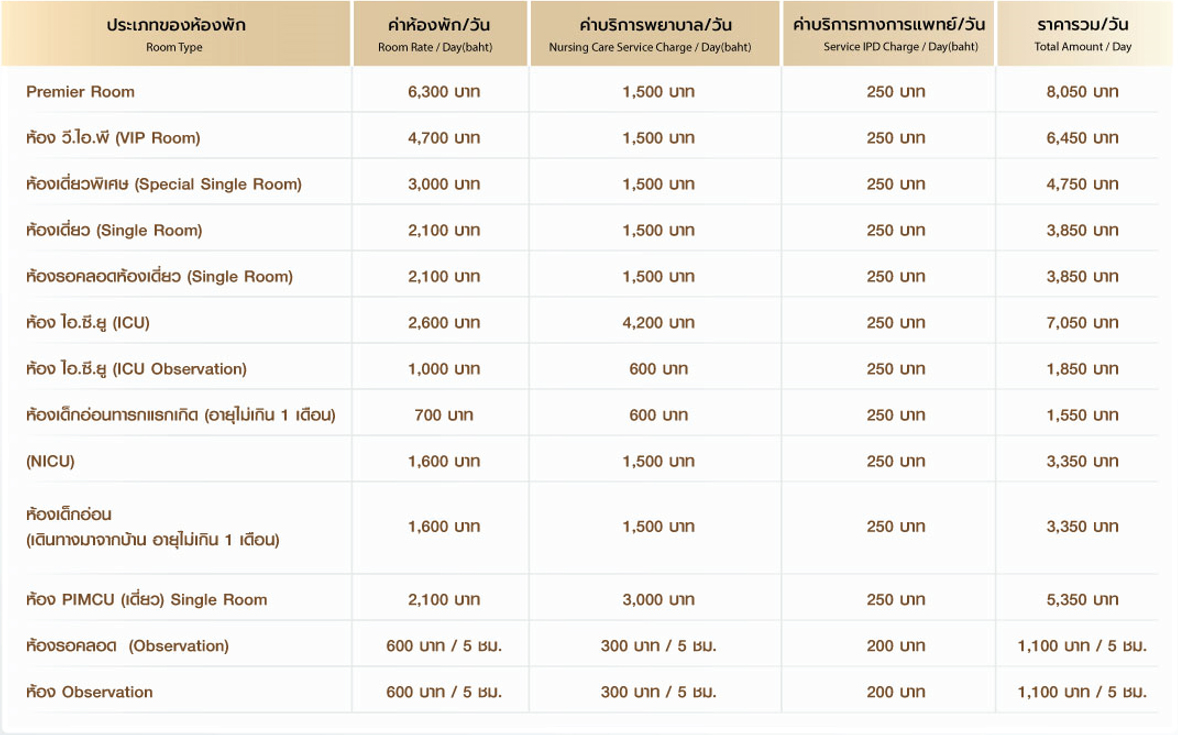Select the Special Single Room label
1178x735 pixels.
164,184
